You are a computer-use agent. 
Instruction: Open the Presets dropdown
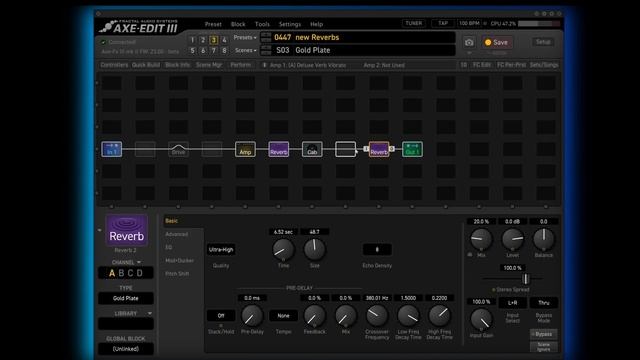tap(245, 38)
